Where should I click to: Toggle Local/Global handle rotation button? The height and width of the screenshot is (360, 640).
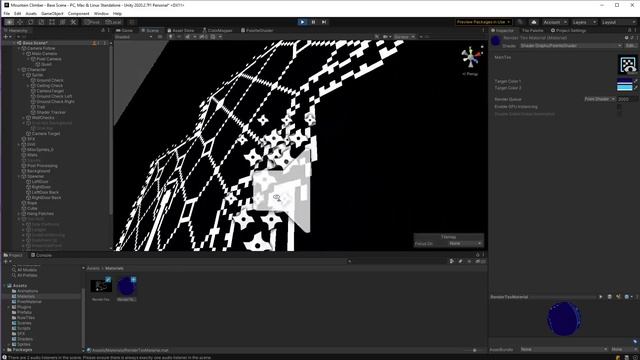click(x=113, y=22)
